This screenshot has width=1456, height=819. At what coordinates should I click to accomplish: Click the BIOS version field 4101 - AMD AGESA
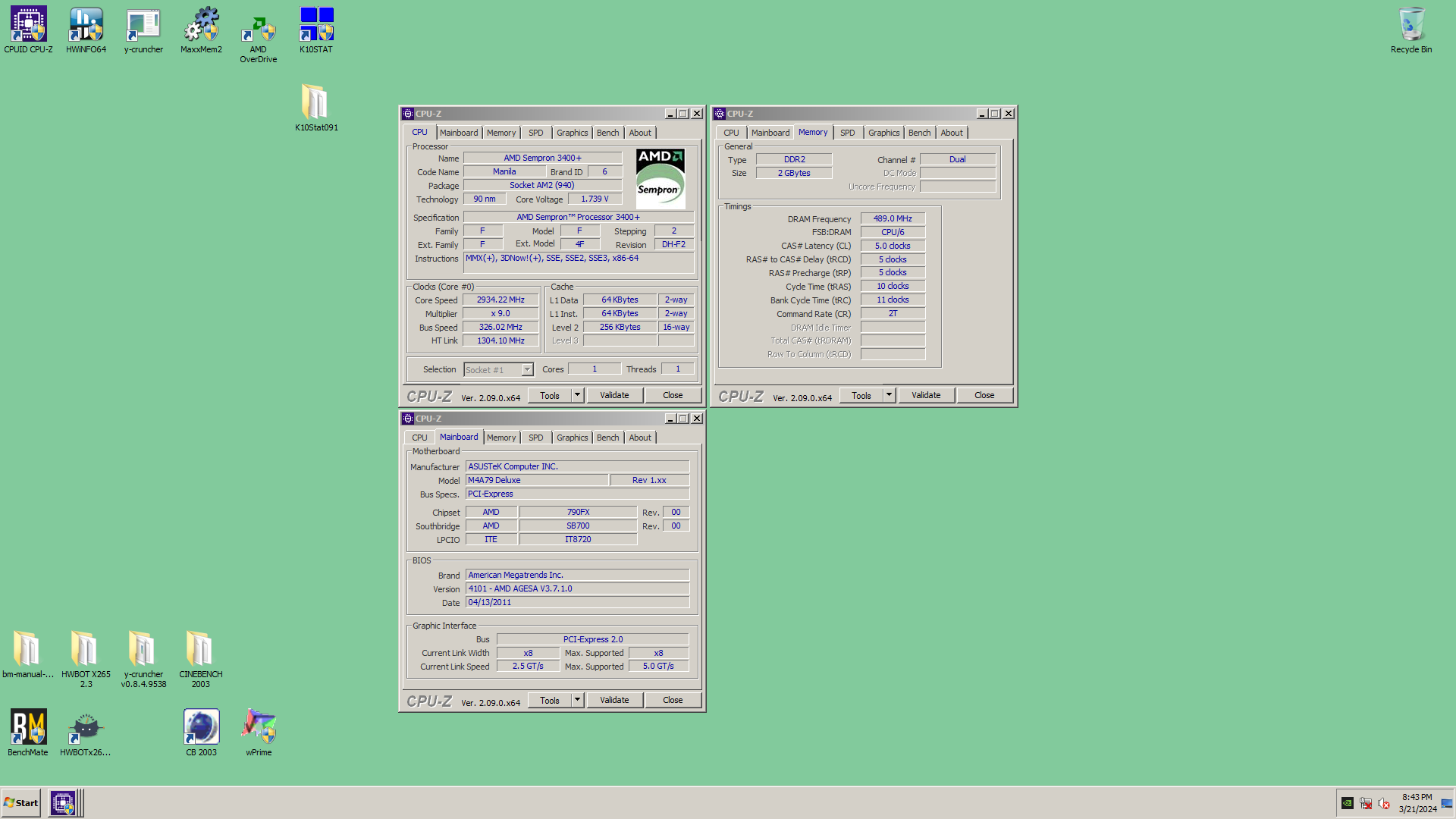pos(577,588)
